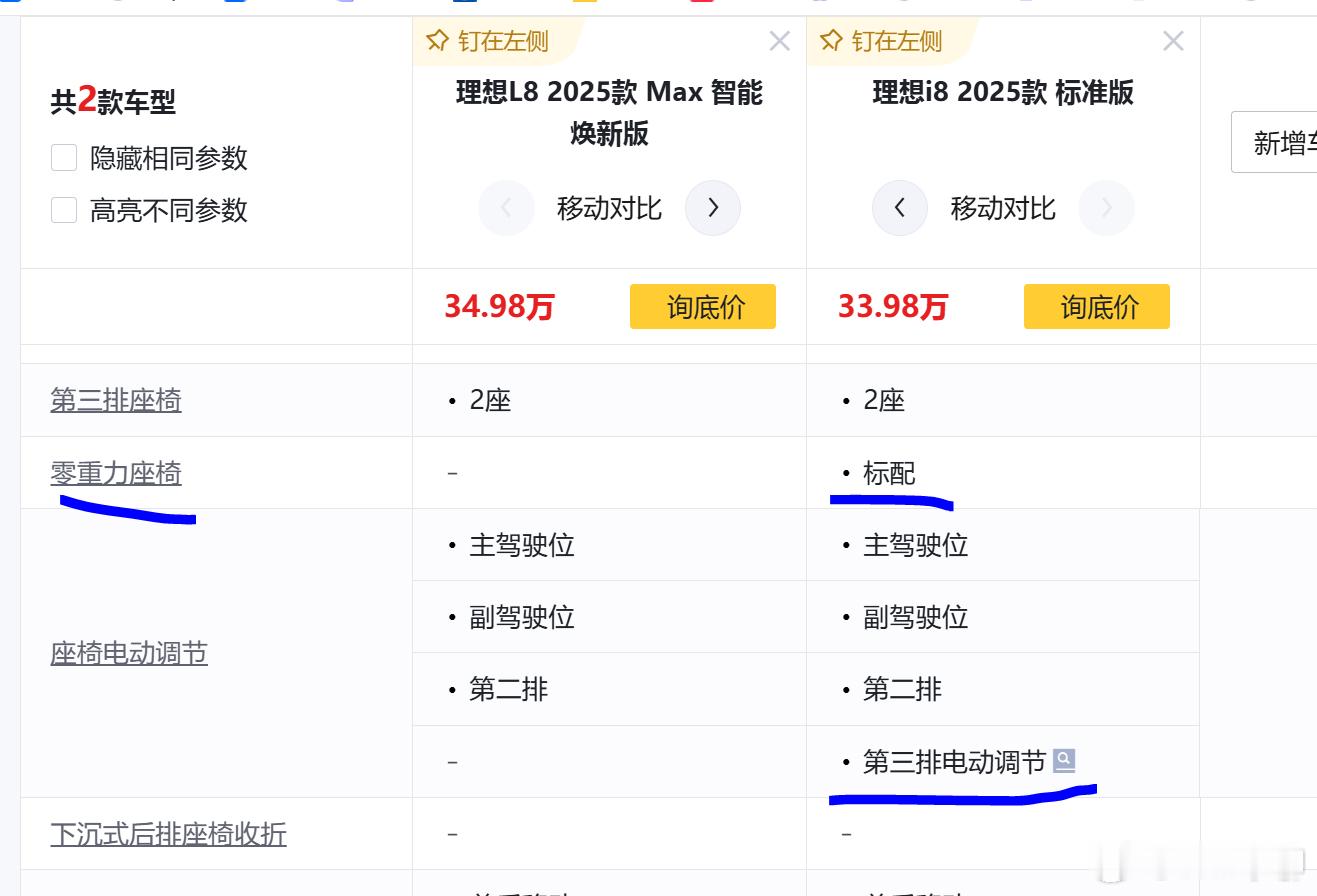The width and height of the screenshot is (1317, 896).
Task: Select the 标配 cell in 零重力座椅 row
Action: point(889,473)
